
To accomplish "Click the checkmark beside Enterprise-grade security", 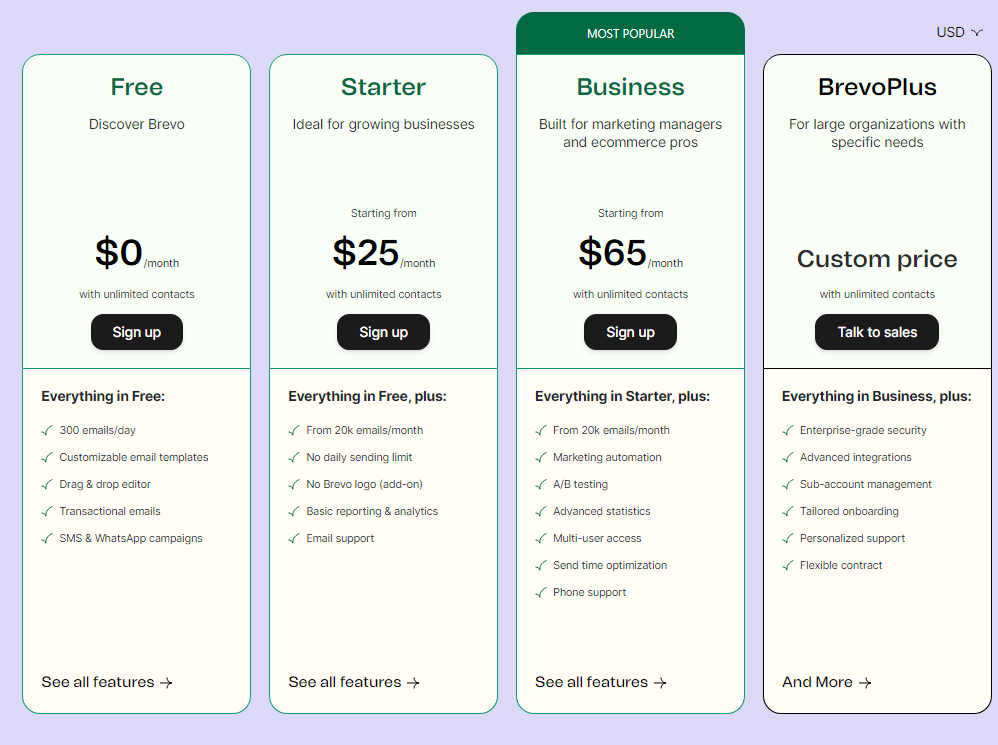I will 787,430.
